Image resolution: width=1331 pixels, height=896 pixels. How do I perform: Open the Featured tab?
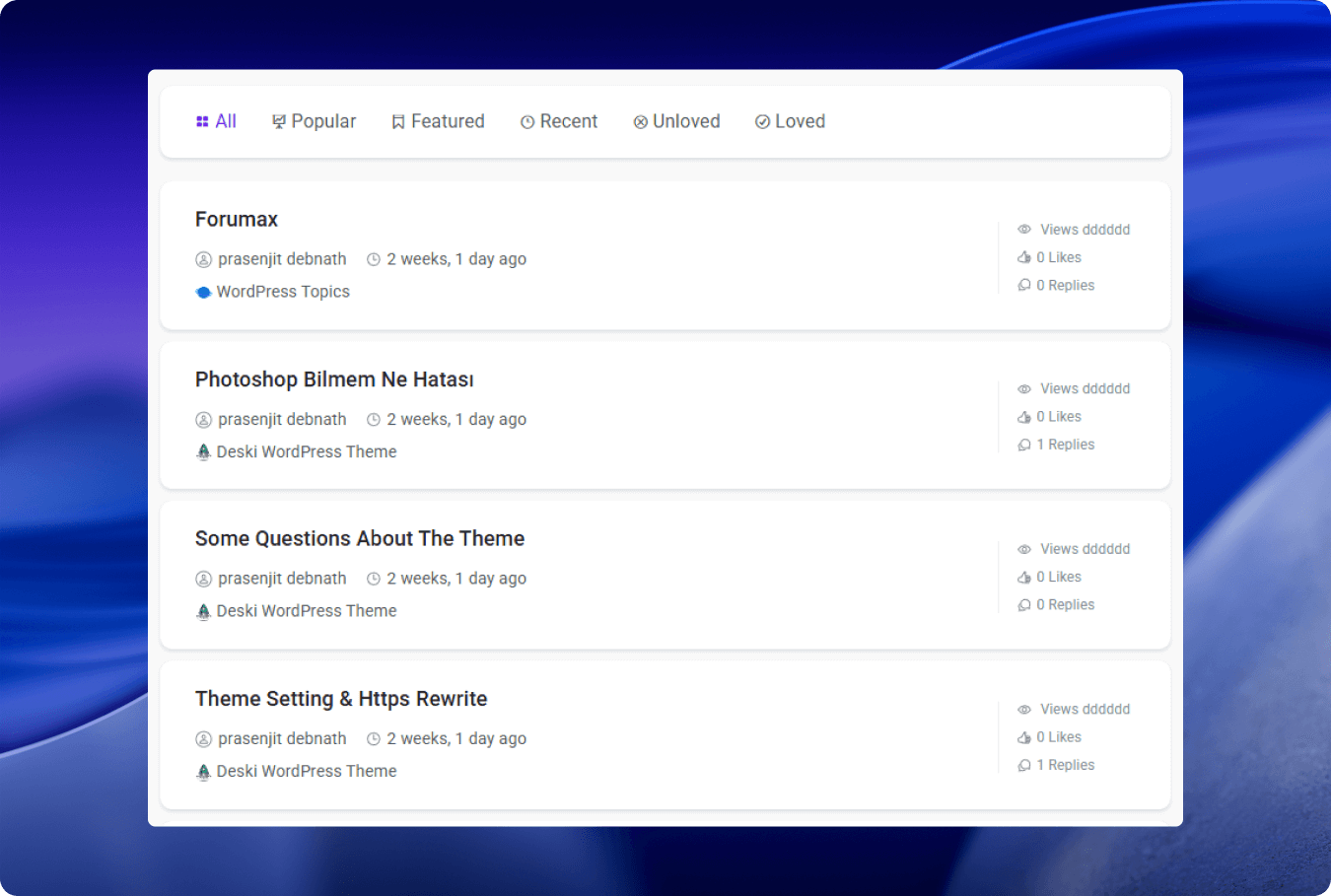tap(438, 121)
